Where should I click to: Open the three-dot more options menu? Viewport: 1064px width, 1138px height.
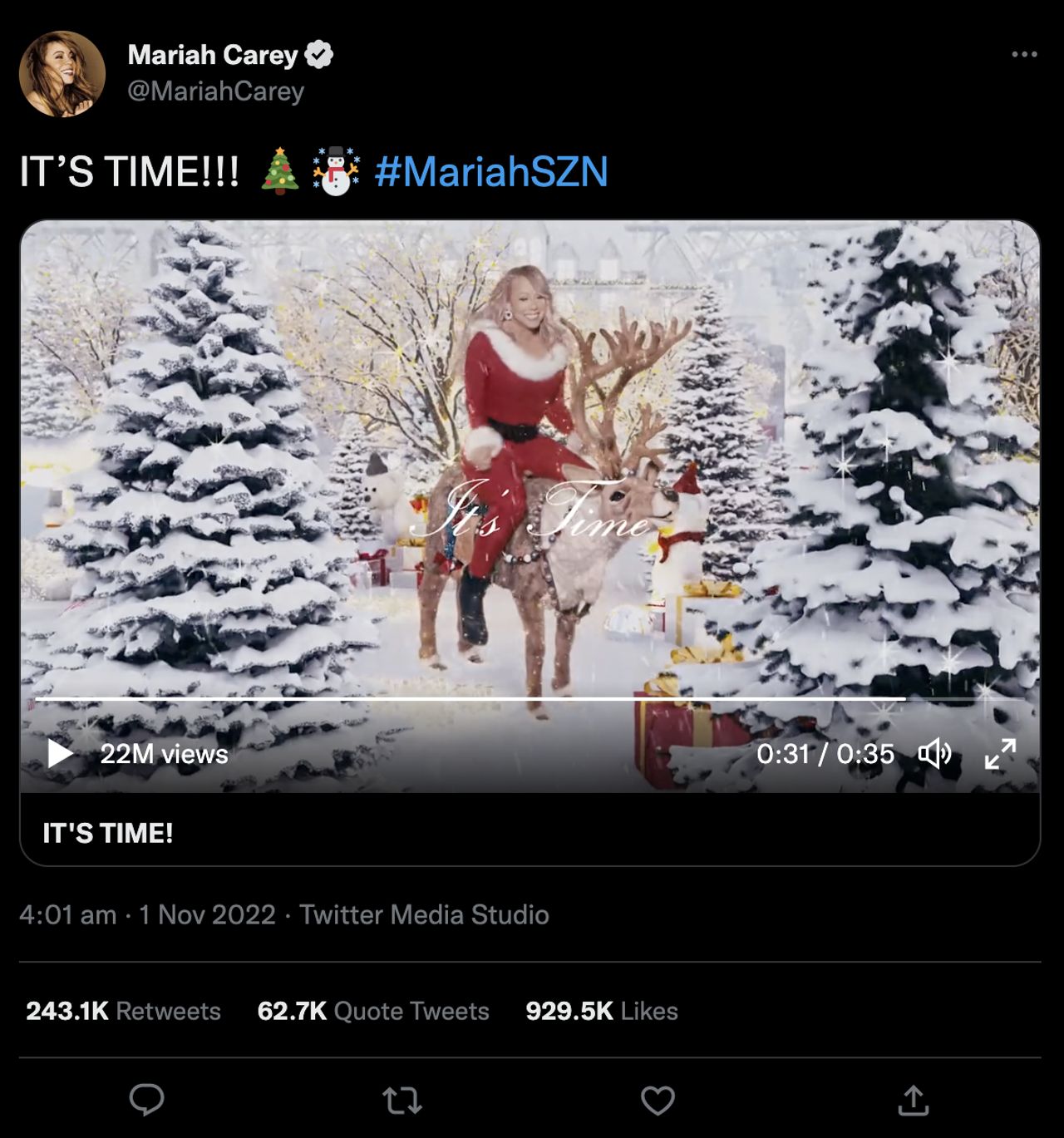pyautogui.click(x=1024, y=55)
